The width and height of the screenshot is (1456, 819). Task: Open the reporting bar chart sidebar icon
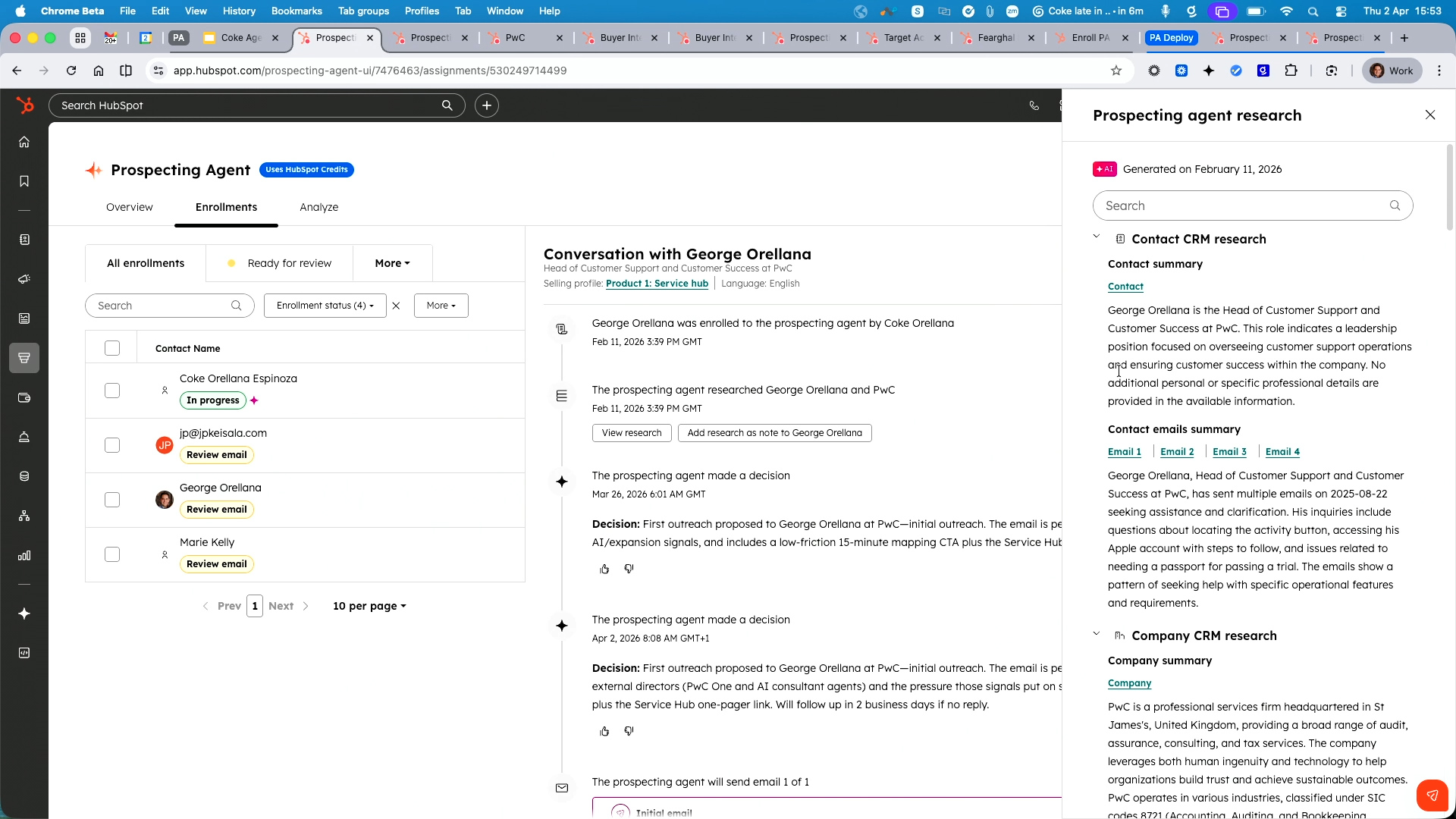pos(24,556)
